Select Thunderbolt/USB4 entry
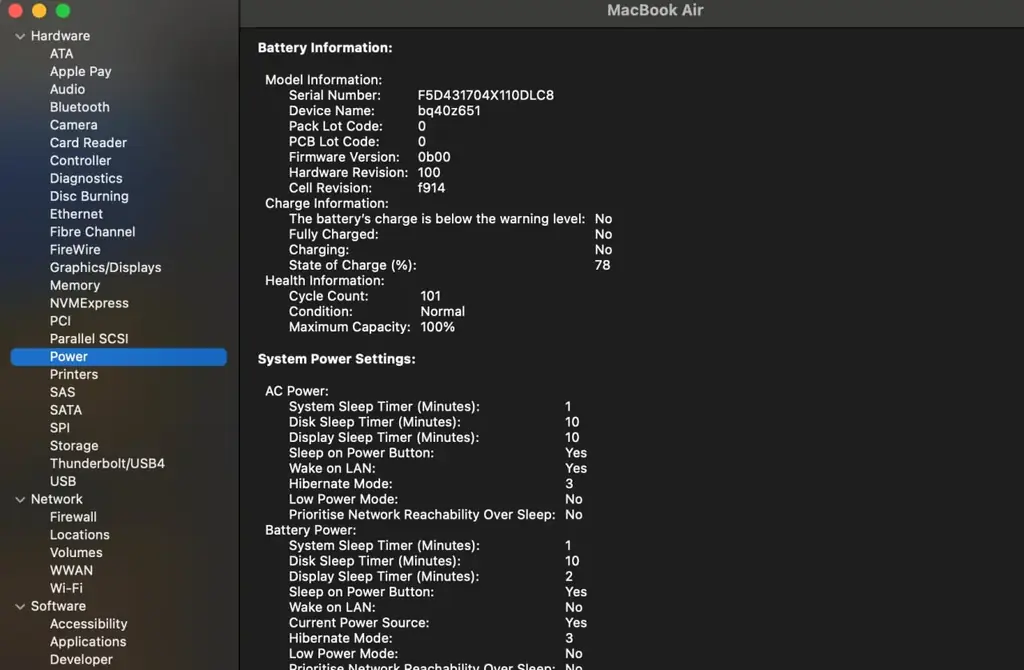The height and width of the screenshot is (670, 1024). pyautogui.click(x=107, y=464)
